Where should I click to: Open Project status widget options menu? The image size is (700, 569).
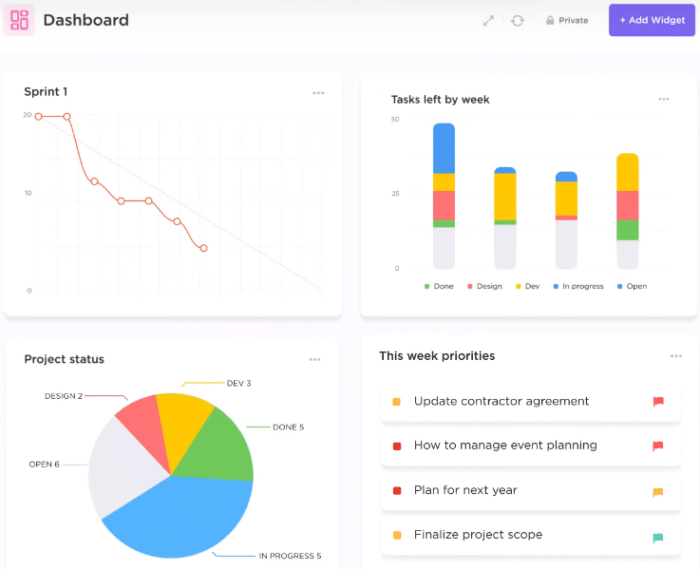click(315, 359)
